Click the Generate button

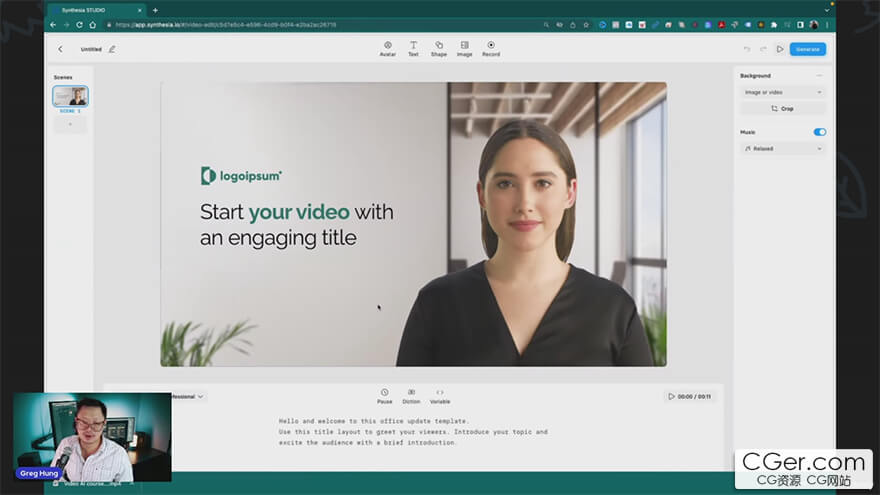pos(807,49)
